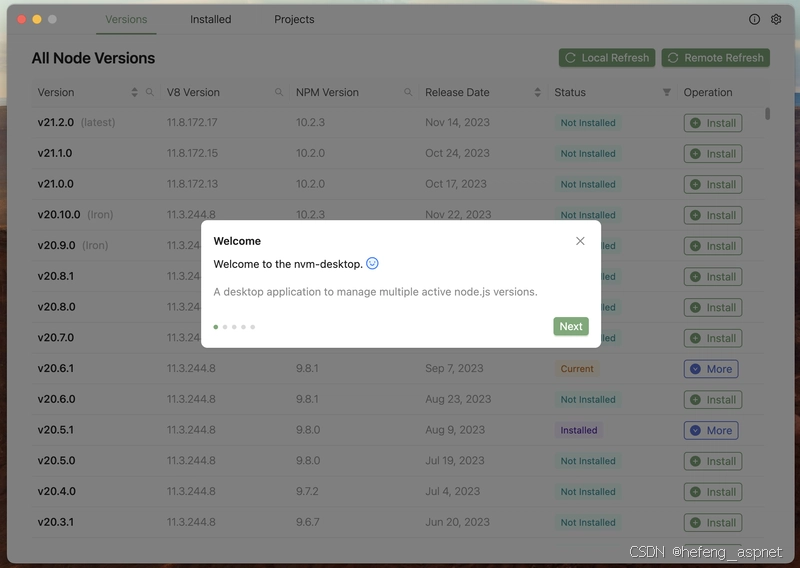Viewport: 800px width, 568px height.
Task: Search icon in NPM Version header
Action: tap(408, 92)
